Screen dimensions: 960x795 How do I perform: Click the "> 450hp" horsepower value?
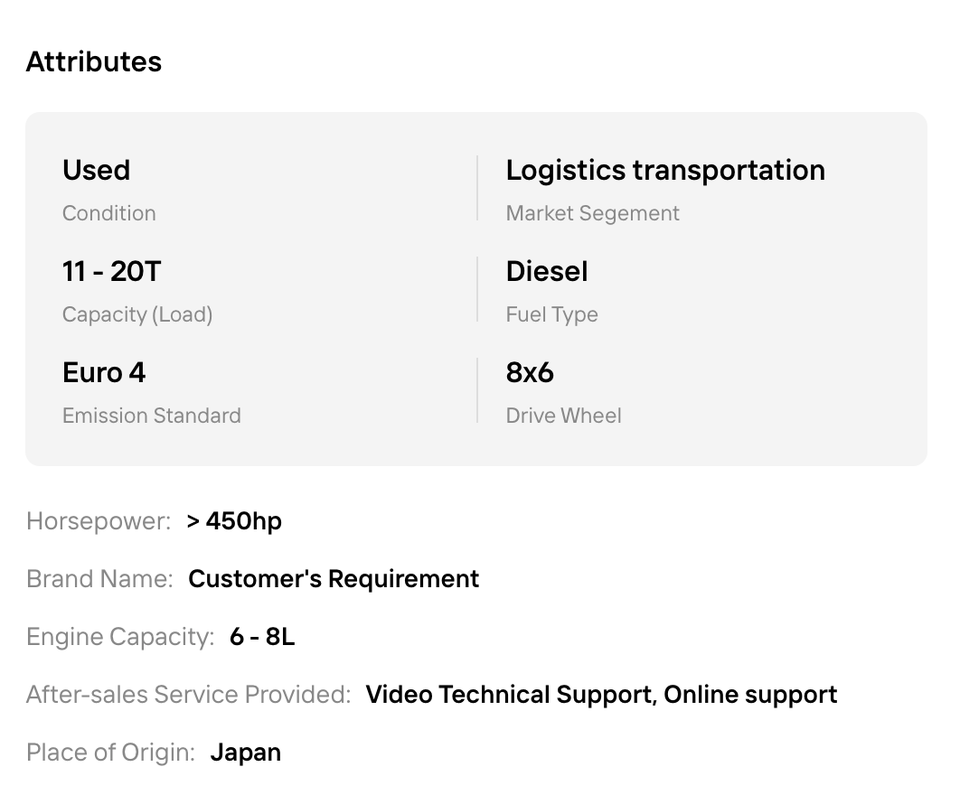234,521
